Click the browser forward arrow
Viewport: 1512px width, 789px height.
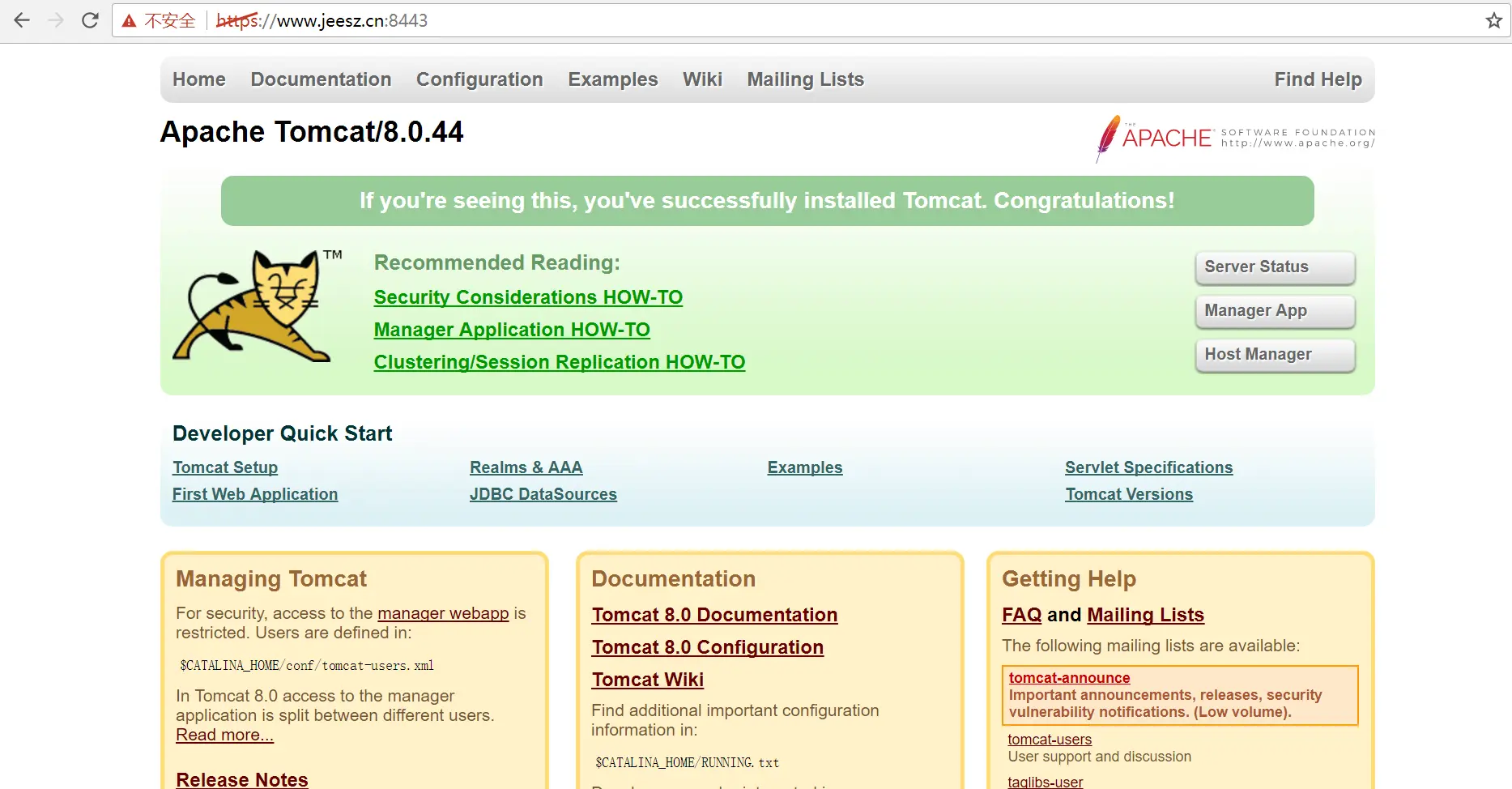click(56, 20)
